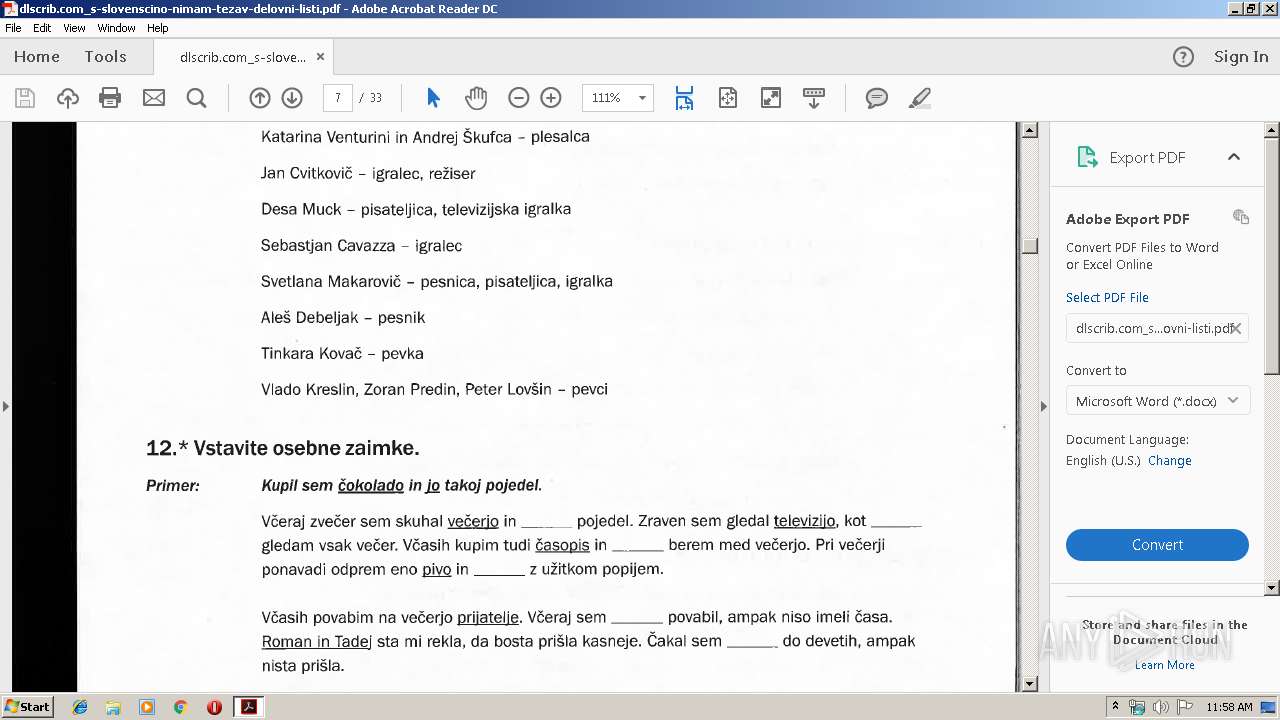This screenshot has width=1280, height=720.
Task: Add a sticky note comment icon
Action: (877, 98)
